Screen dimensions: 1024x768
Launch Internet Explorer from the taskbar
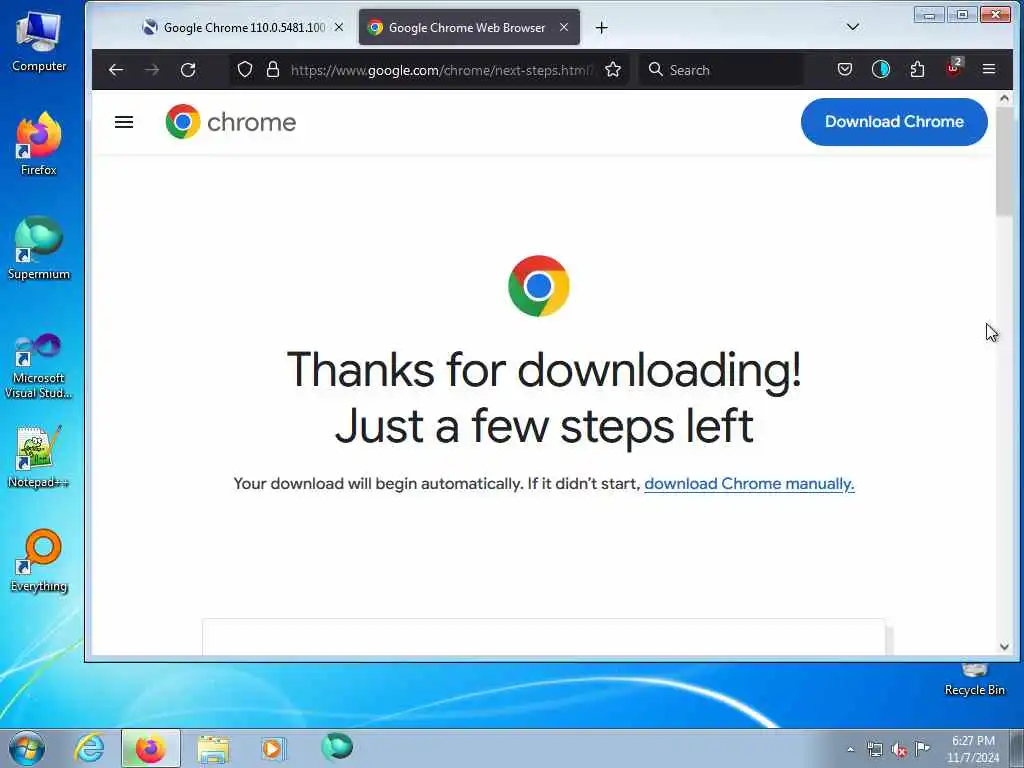tap(89, 748)
